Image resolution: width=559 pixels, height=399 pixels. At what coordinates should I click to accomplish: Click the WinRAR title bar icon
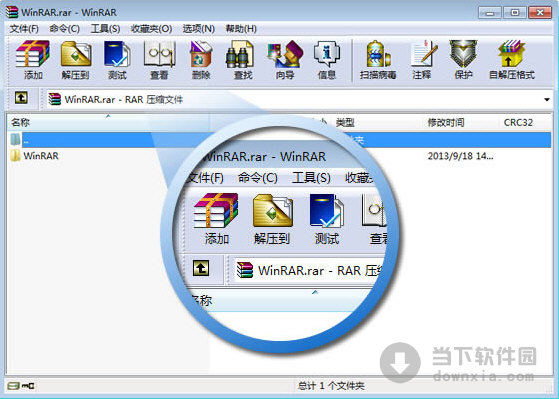[12, 12]
